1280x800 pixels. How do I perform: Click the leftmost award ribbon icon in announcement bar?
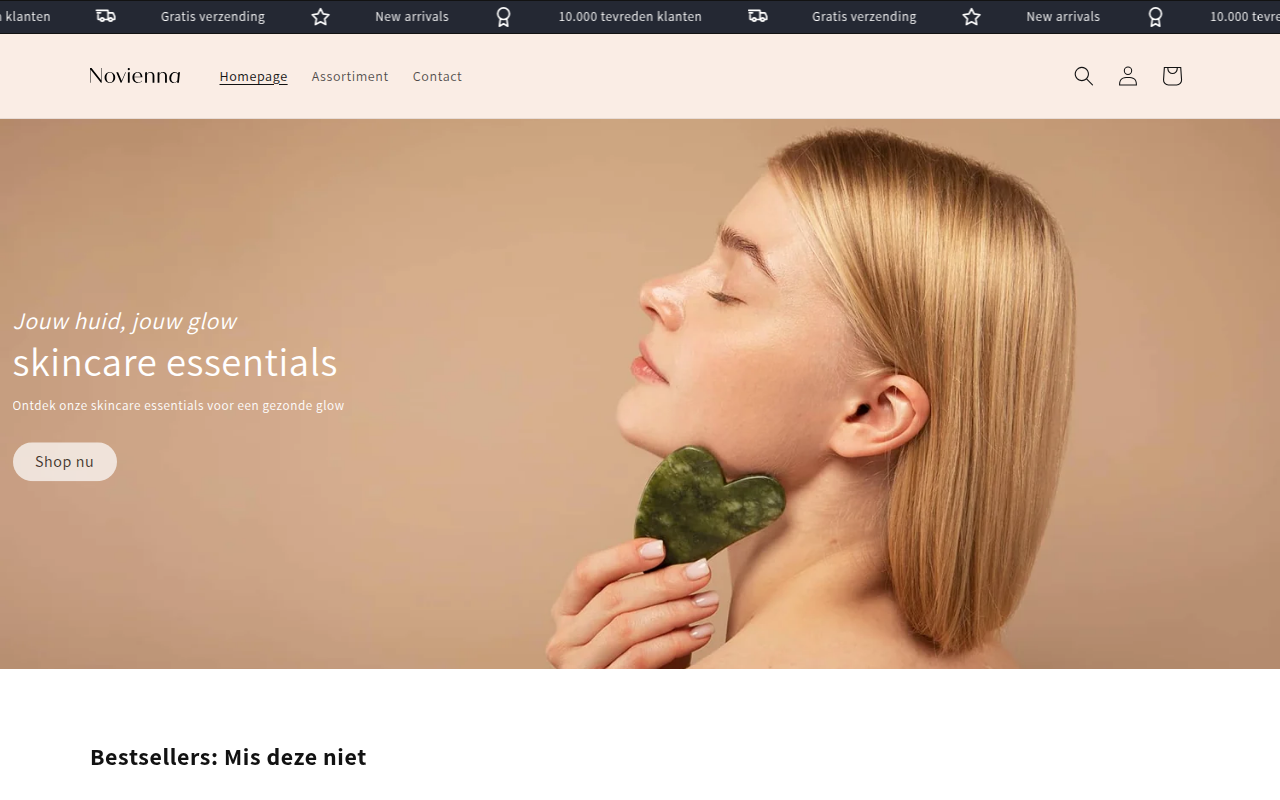pos(504,17)
